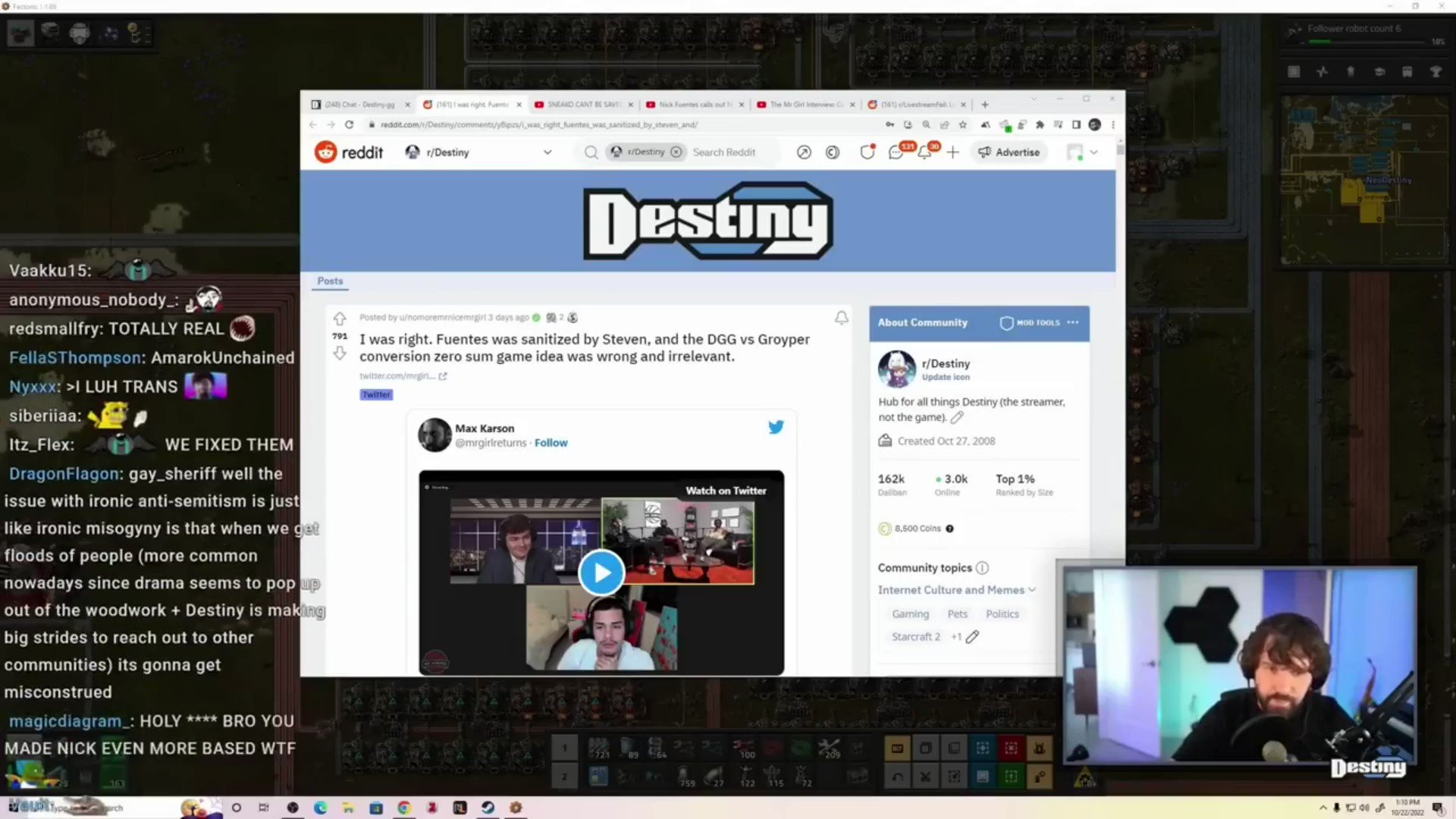Image resolution: width=1456 pixels, height=819 pixels.
Task: Select the Posts tab
Action: coord(330,281)
